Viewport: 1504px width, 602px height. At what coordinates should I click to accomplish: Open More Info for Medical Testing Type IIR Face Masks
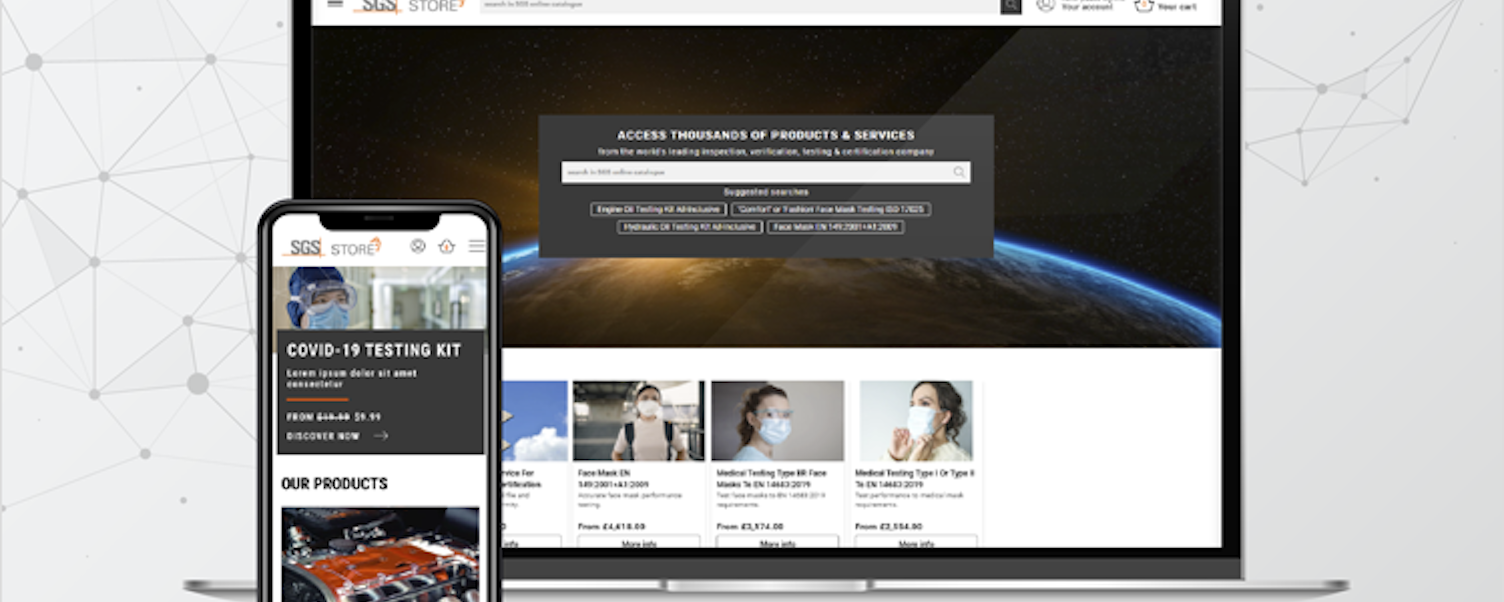pos(777,543)
